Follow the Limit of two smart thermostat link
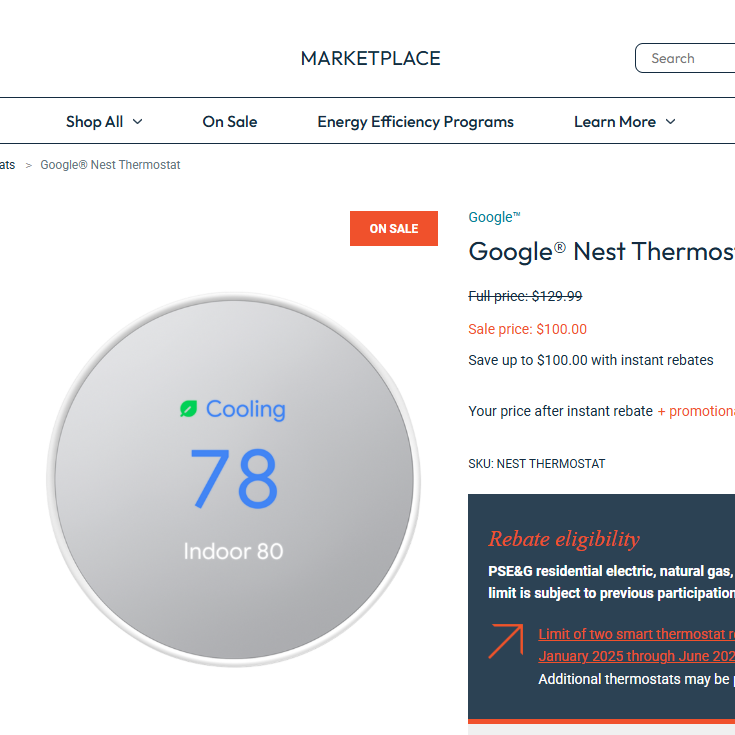Viewport: 735px width, 735px height. point(636,634)
